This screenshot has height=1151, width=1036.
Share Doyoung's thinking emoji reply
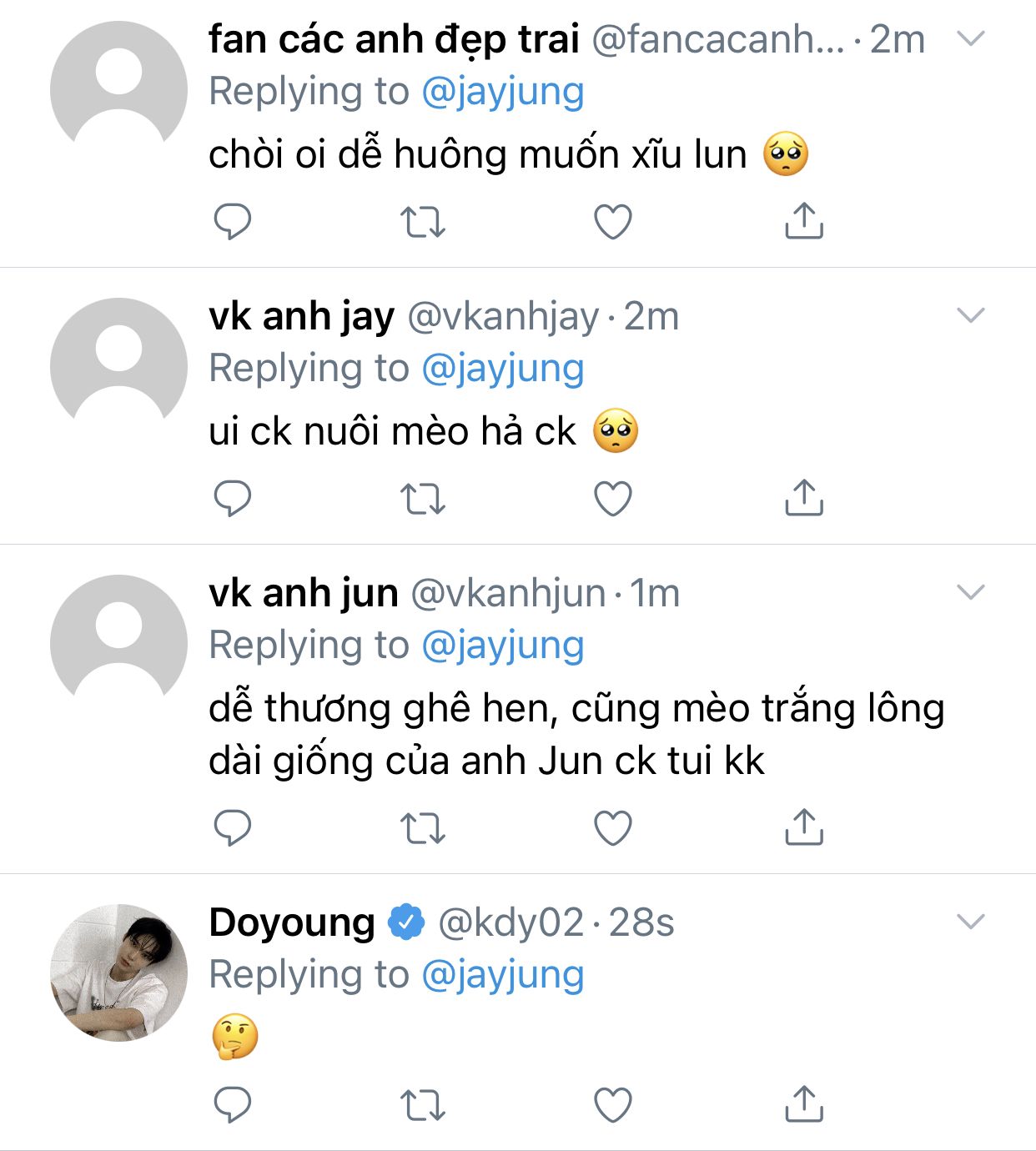tap(804, 1104)
